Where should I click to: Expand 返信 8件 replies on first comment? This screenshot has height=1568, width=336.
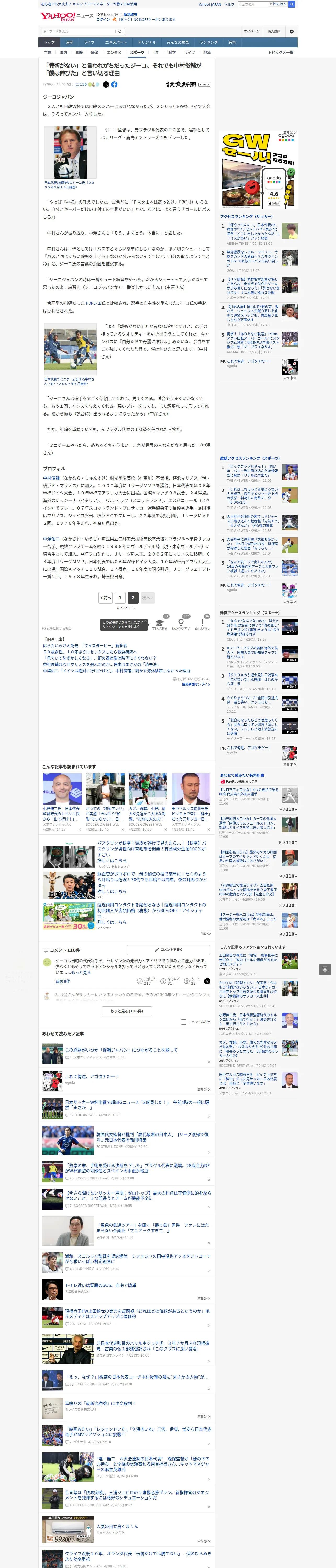click(62, 981)
